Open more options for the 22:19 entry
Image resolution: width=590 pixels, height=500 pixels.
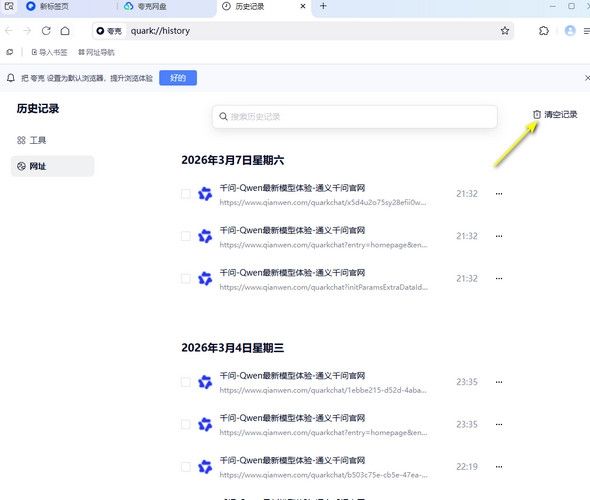[x=499, y=467]
